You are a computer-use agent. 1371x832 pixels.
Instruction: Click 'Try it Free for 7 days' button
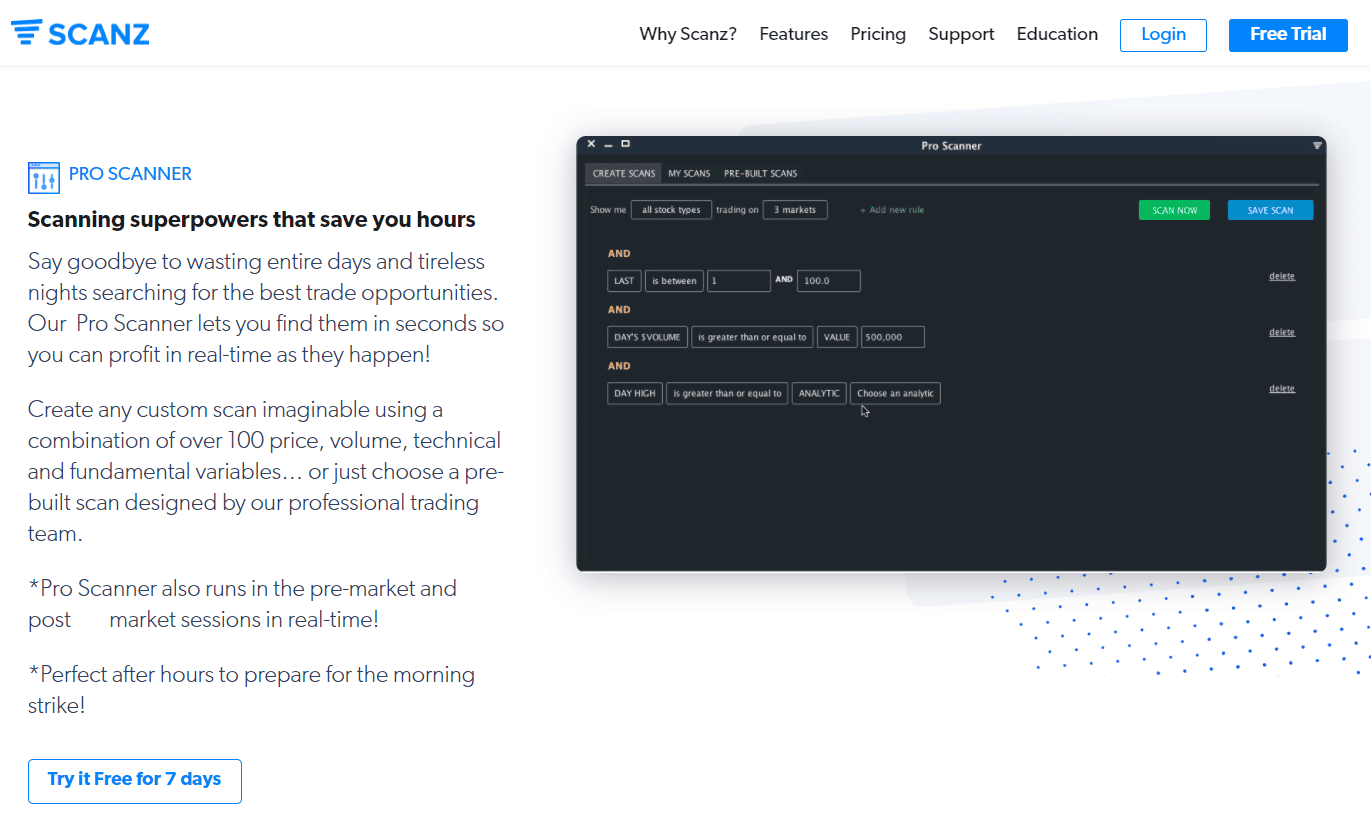tap(135, 780)
